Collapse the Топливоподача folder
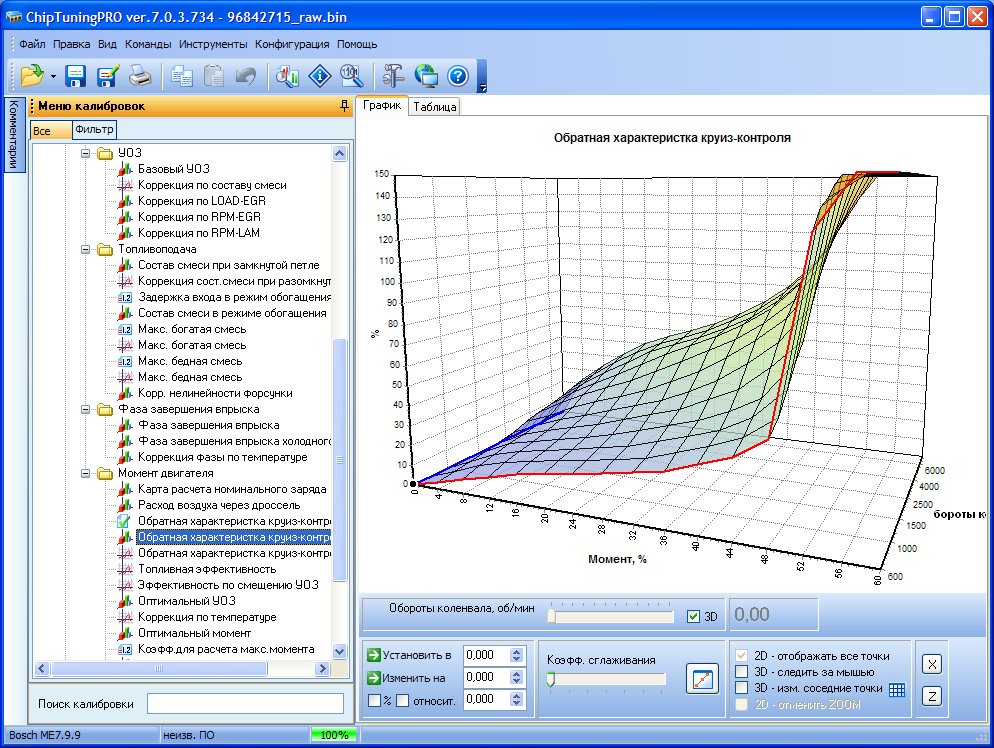This screenshot has width=994, height=748. tap(87, 249)
